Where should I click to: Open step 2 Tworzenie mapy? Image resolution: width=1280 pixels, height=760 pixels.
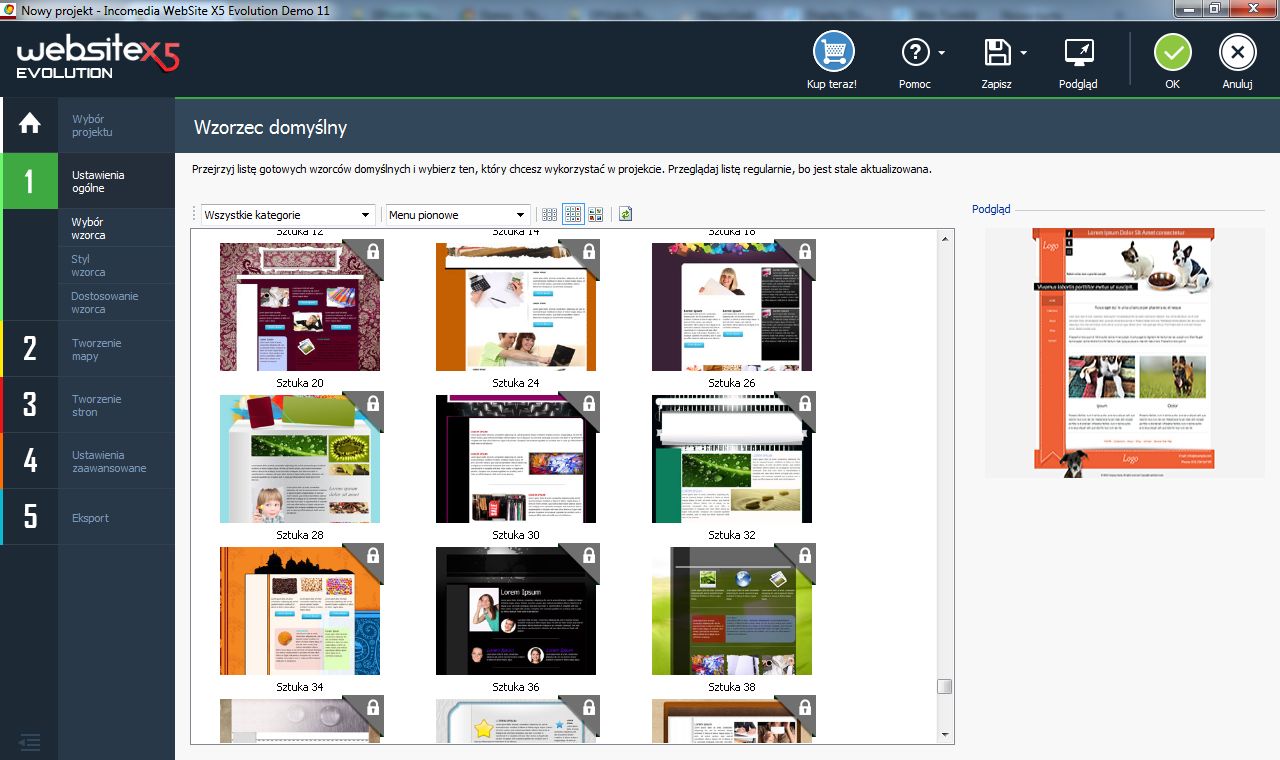coord(88,349)
